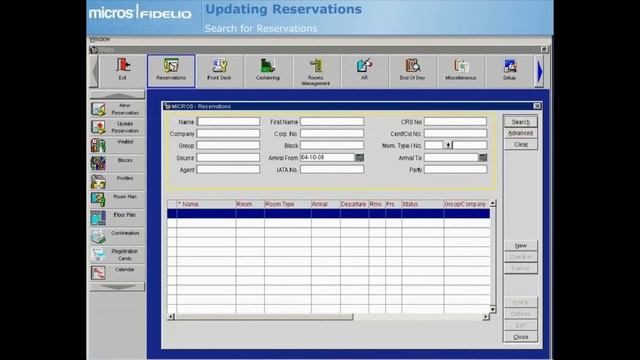Select Update Reservation in sidebar
640x360 pixels.
coord(118,127)
